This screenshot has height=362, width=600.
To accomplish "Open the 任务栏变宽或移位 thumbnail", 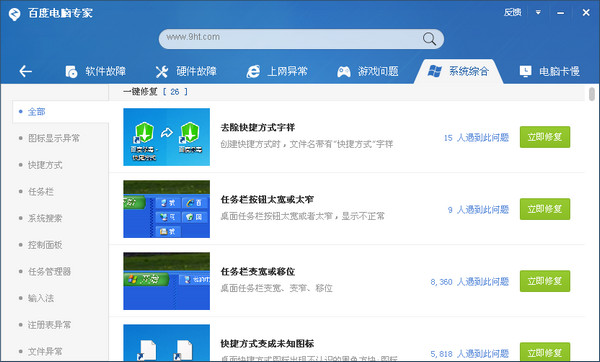I will pyautogui.click(x=166, y=281).
